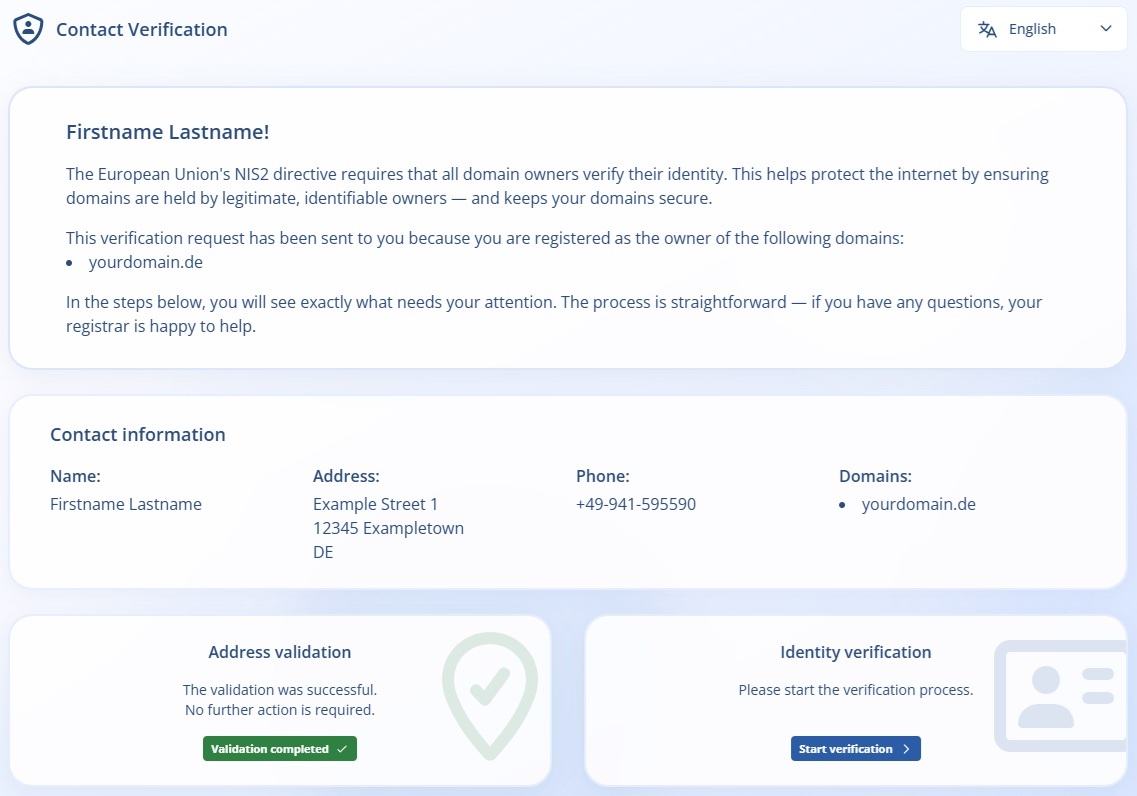The height and width of the screenshot is (796, 1137).
Task: Click the Contact information heading
Action: pyautogui.click(x=138, y=434)
